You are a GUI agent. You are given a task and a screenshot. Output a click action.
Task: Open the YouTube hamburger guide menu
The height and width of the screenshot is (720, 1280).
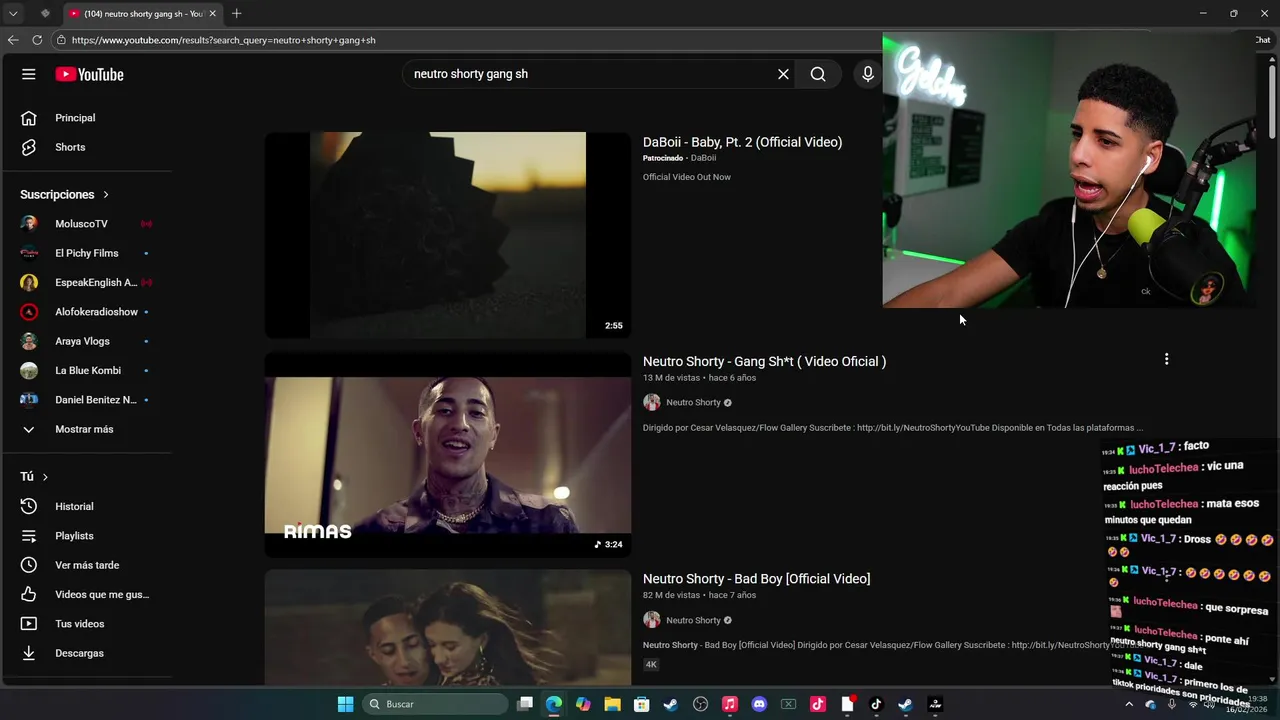click(29, 74)
